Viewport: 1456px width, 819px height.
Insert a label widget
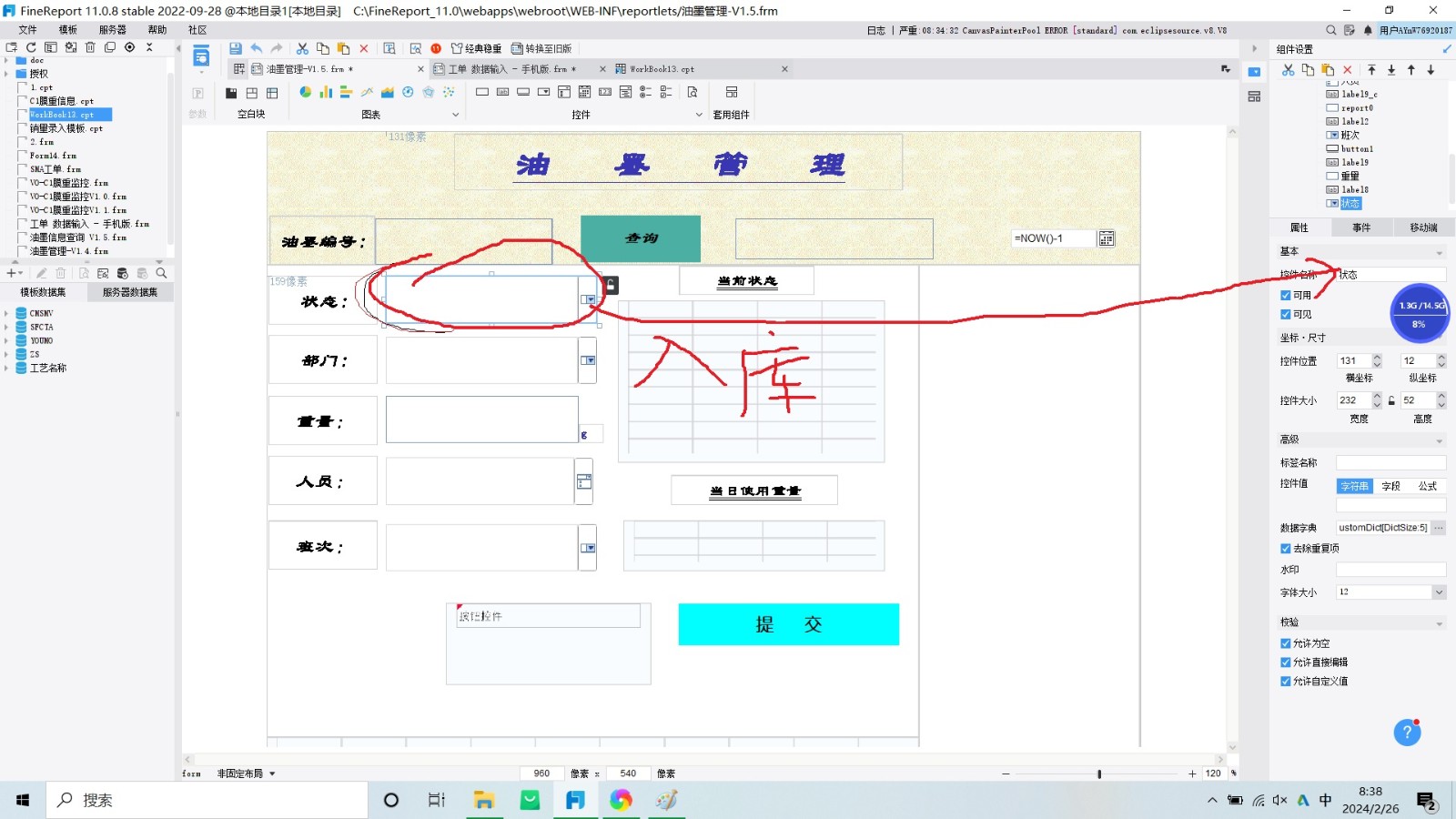[502, 92]
